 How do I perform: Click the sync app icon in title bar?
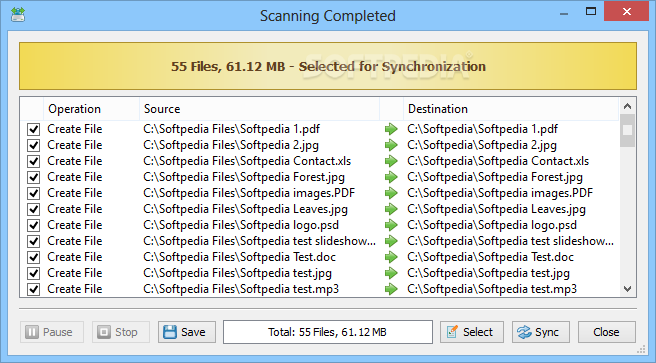(x=18, y=15)
